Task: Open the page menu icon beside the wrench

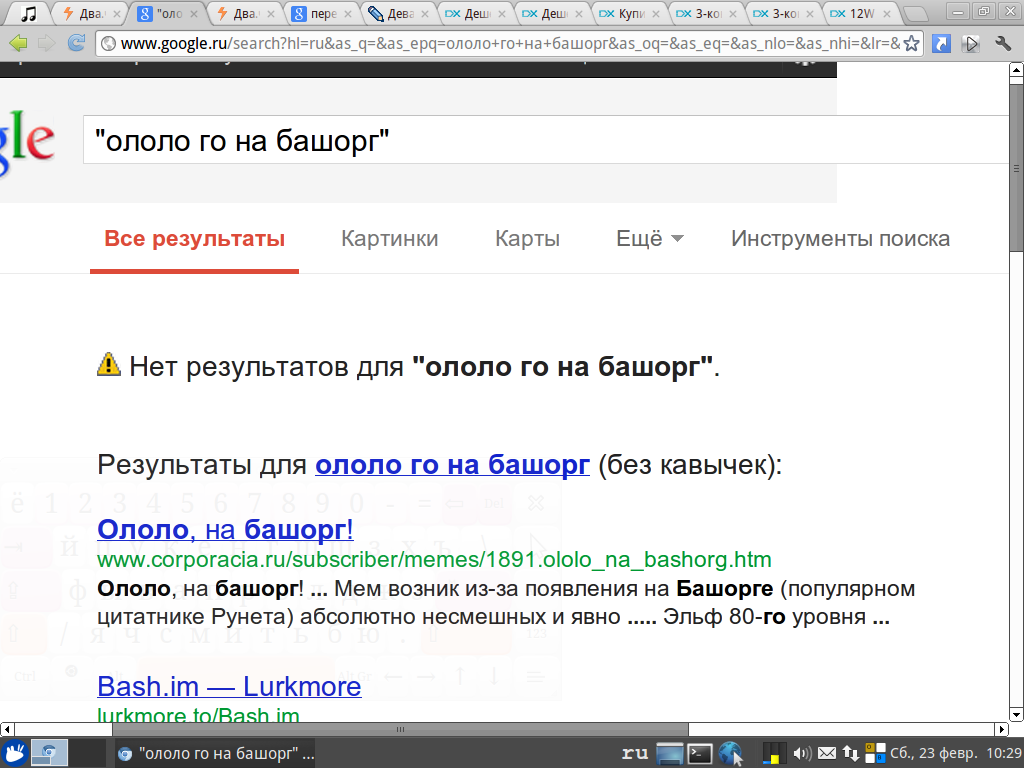Action: coord(971,44)
